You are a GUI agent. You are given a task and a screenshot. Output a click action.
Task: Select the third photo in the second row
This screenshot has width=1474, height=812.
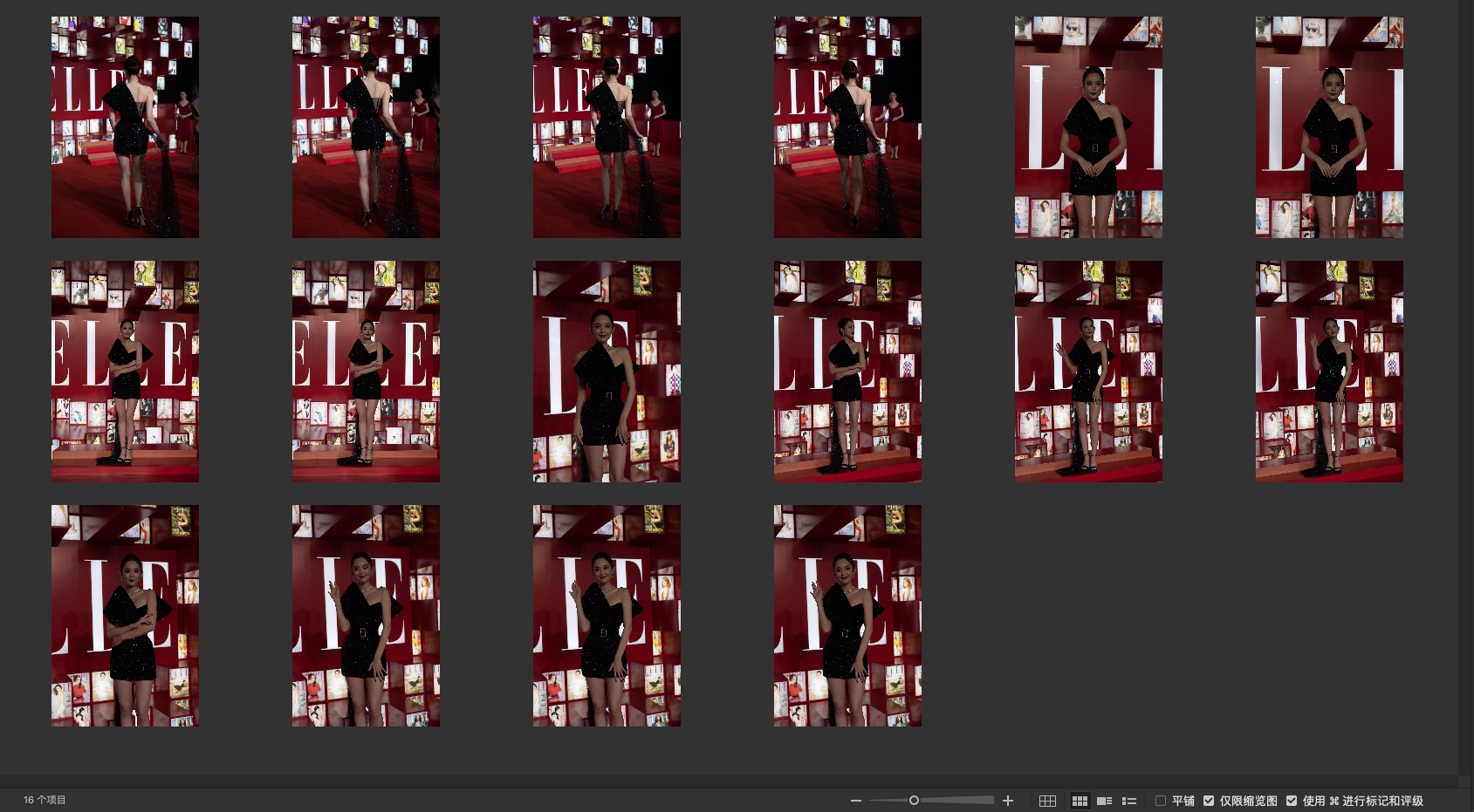click(607, 372)
